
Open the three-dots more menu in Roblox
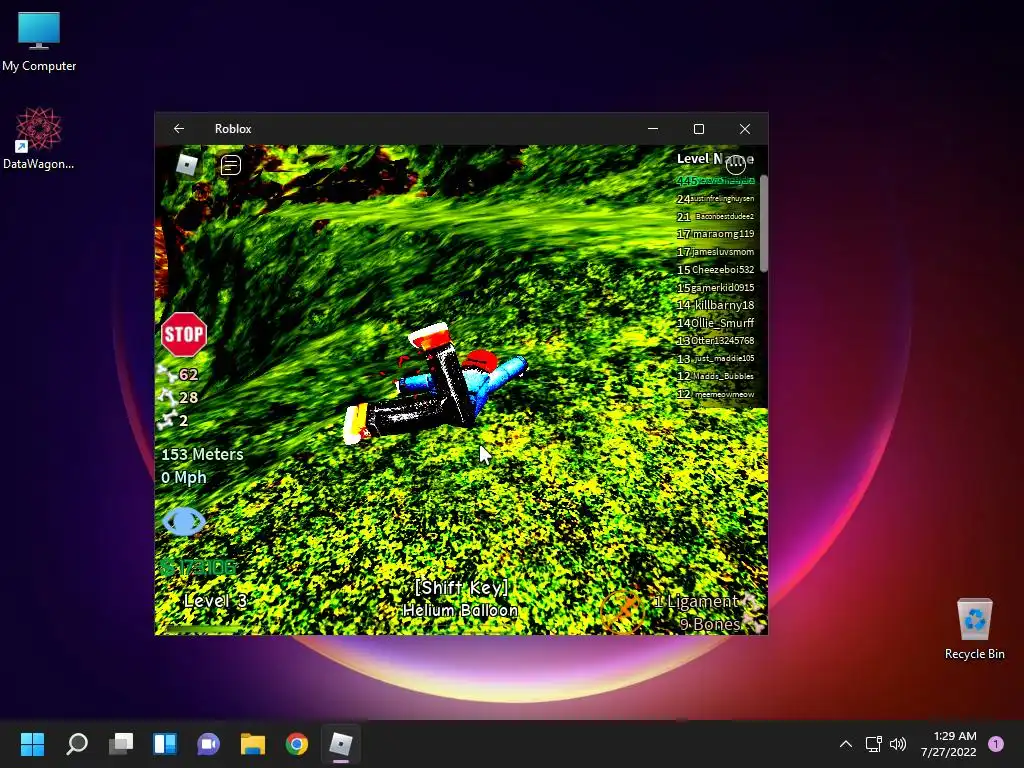tap(736, 163)
